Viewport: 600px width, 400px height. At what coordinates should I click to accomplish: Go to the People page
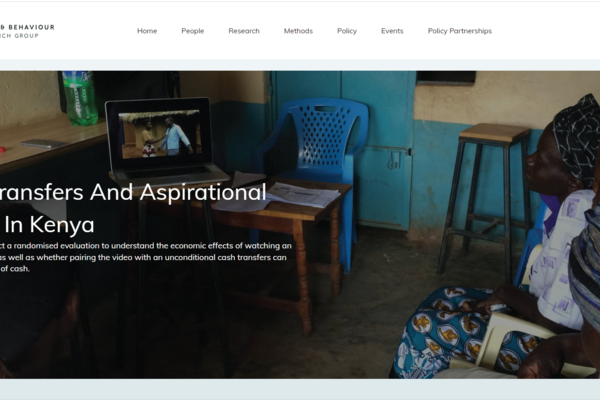192,31
